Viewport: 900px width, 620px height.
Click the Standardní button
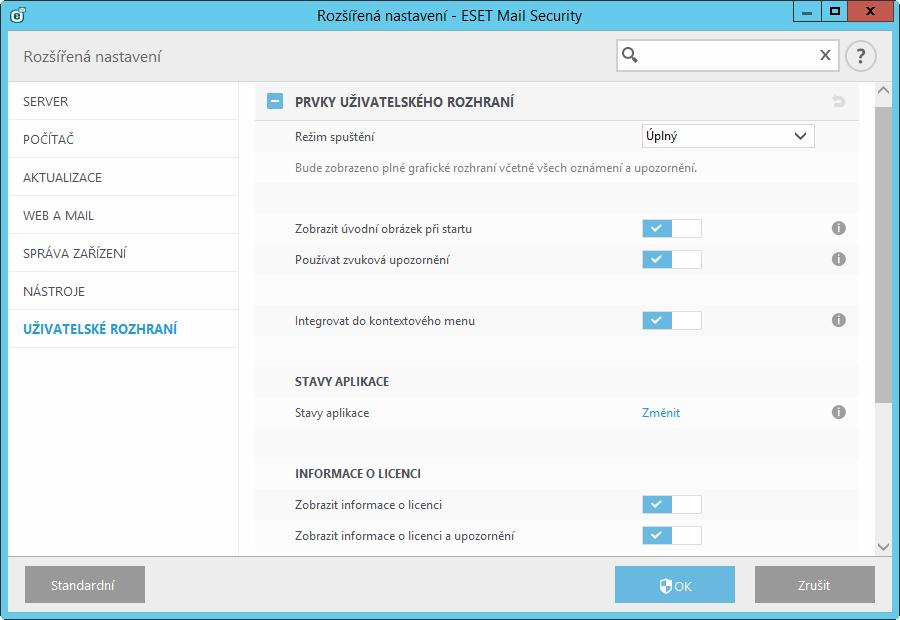tap(85, 584)
